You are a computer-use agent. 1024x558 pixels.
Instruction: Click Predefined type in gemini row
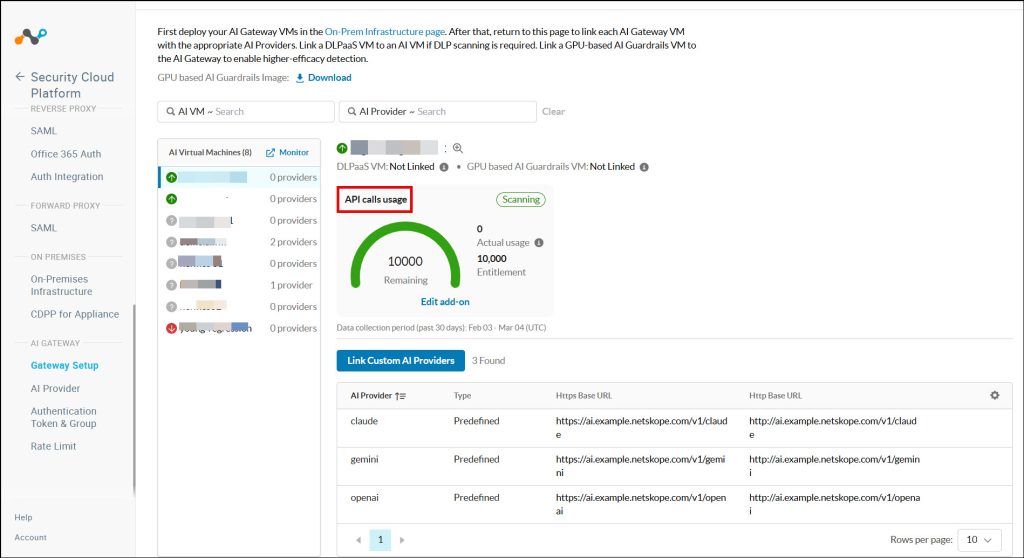477,459
